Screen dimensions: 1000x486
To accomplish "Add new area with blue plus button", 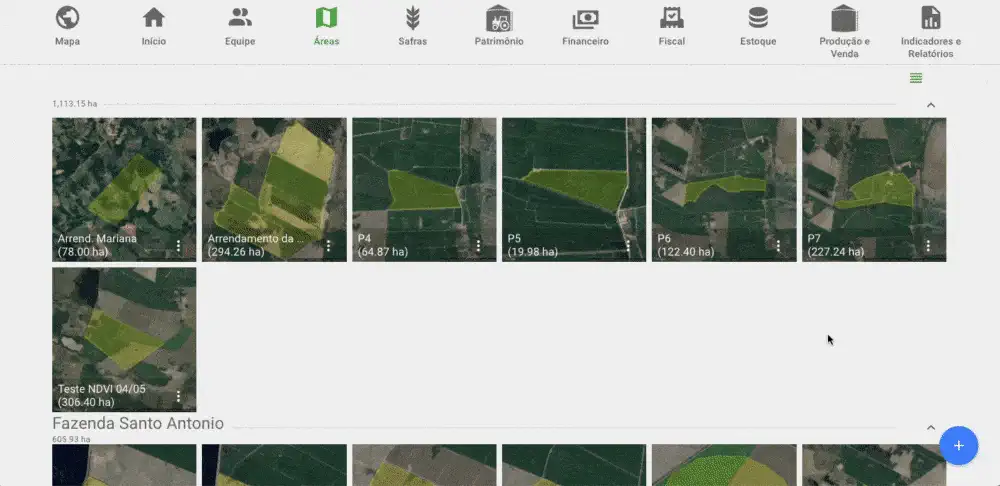I will [x=959, y=445].
